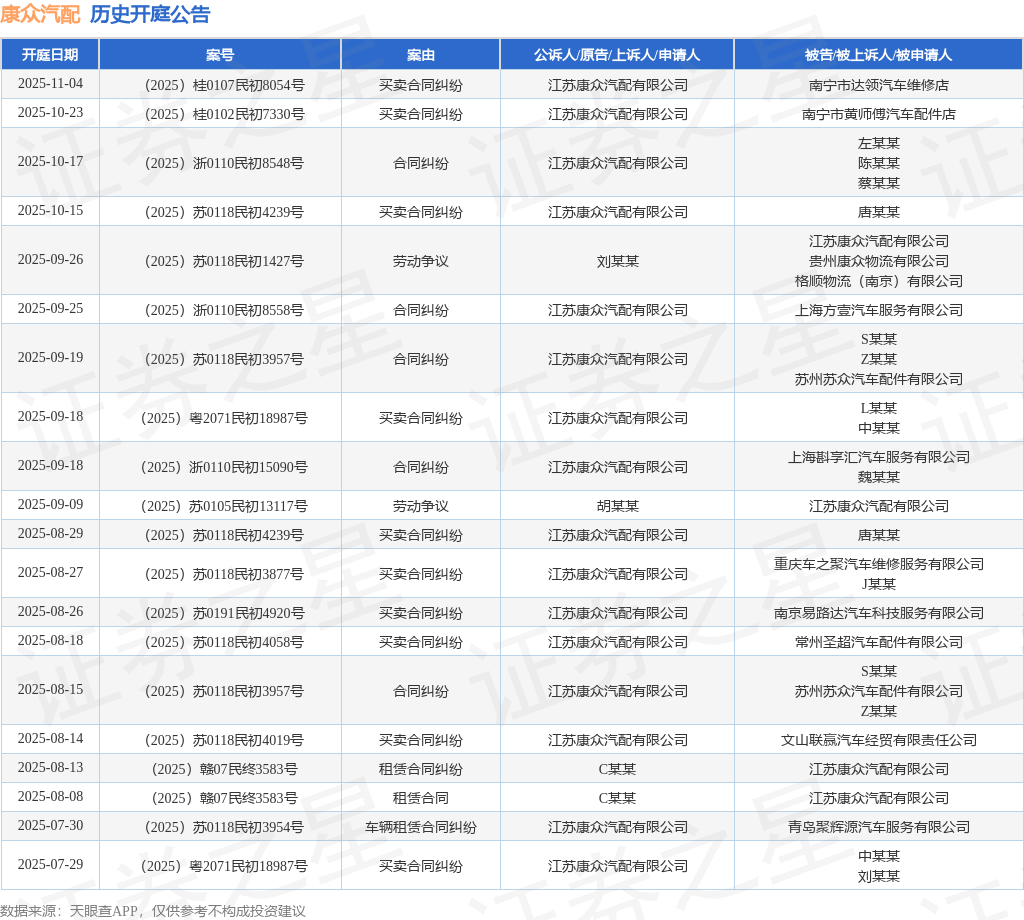The image size is (1024, 920).
Task: Click the 被告/被上诉人/被申请人 column header
Action: (x=878, y=55)
